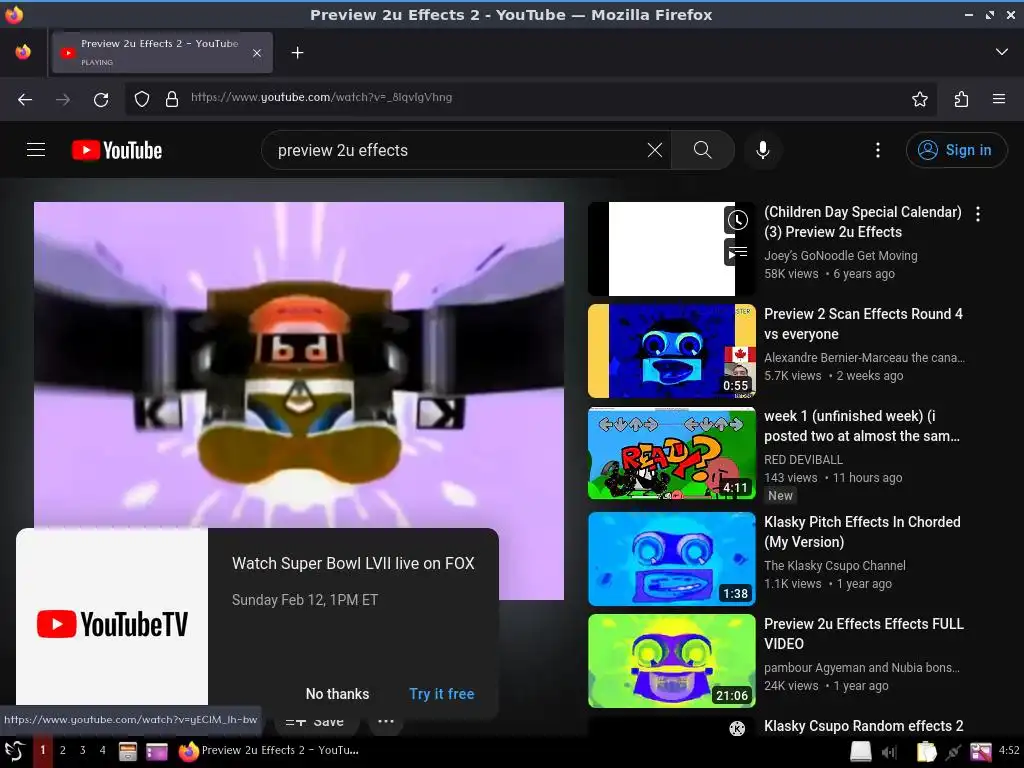Close the Preview 2u Effects tab
Image resolution: width=1024 pixels, height=768 pixels.
(x=257, y=53)
